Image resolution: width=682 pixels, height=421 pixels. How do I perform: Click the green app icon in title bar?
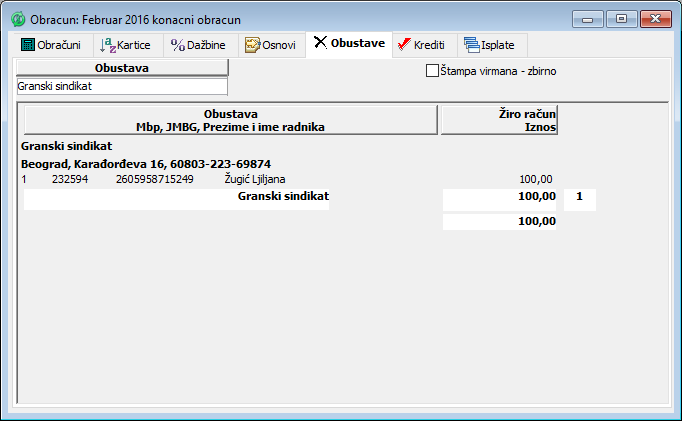[18, 20]
